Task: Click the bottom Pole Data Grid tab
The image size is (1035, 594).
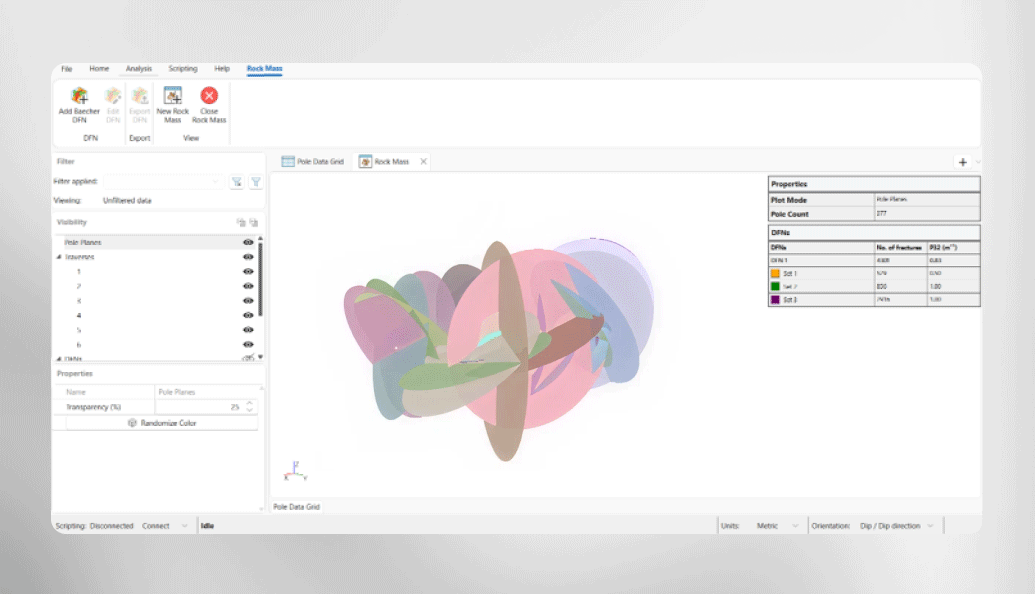Action: click(296, 507)
